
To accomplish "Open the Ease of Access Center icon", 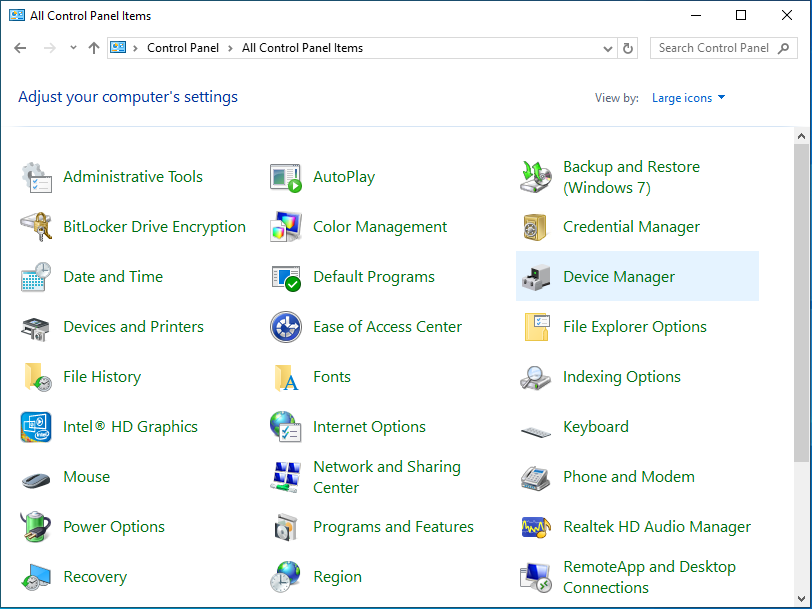I will point(286,327).
